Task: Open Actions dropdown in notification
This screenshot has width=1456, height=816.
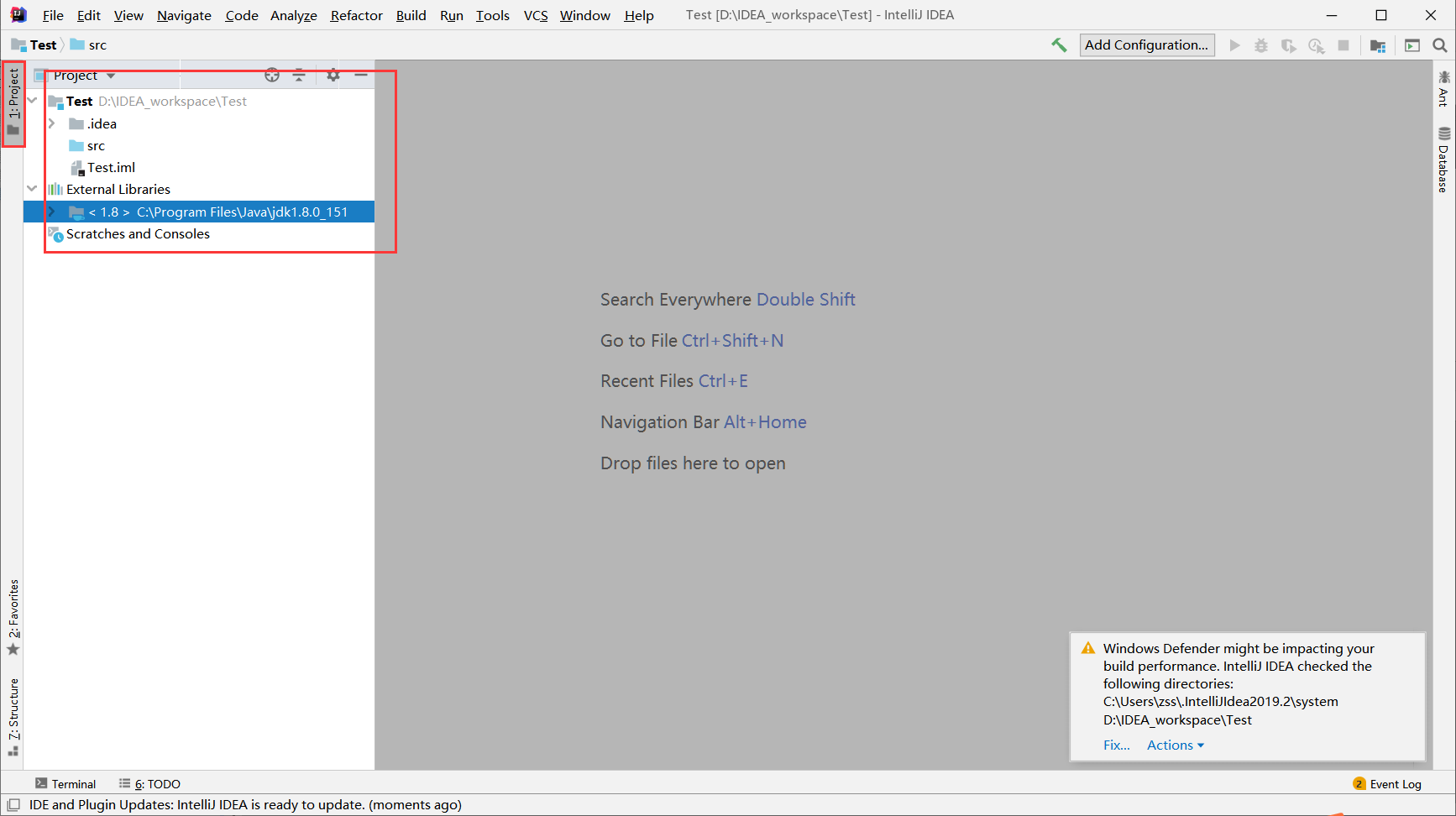Action: click(1176, 745)
